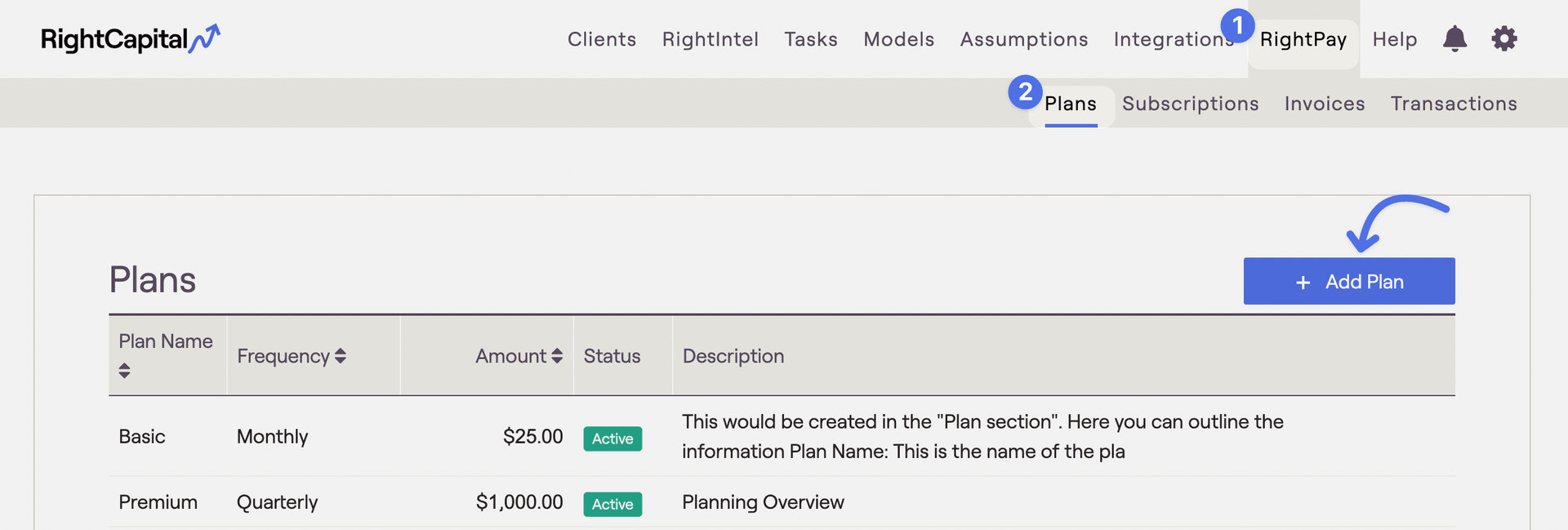Click the step 1 badge marker
This screenshot has width=1568, height=530.
[1237, 26]
